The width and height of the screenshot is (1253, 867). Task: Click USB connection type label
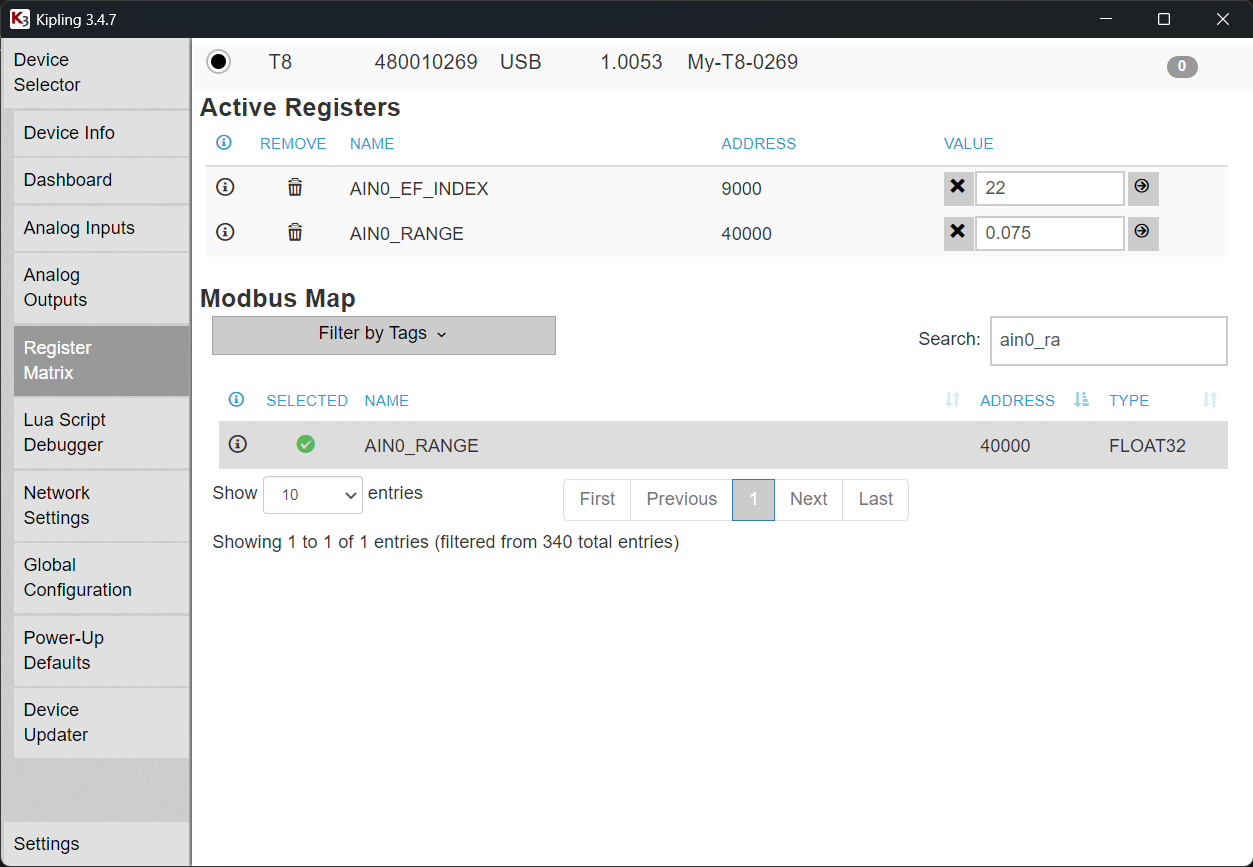(521, 62)
